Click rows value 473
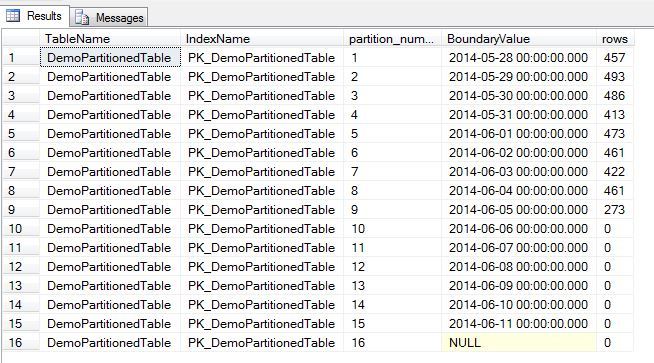The image size is (654, 363). [x=615, y=134]
